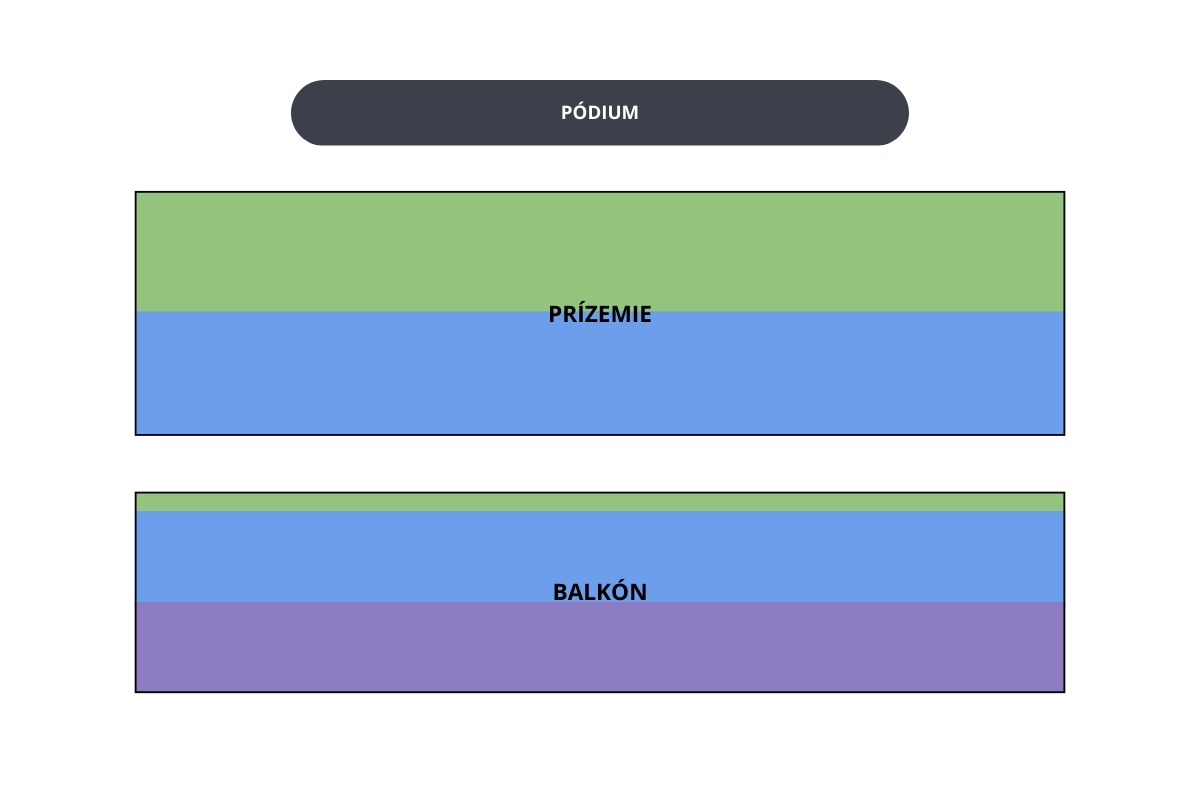This screenshot has height=800, width=1200.
Task: Click the empty white area below the Balkón
Action: (x=600, y=745)
